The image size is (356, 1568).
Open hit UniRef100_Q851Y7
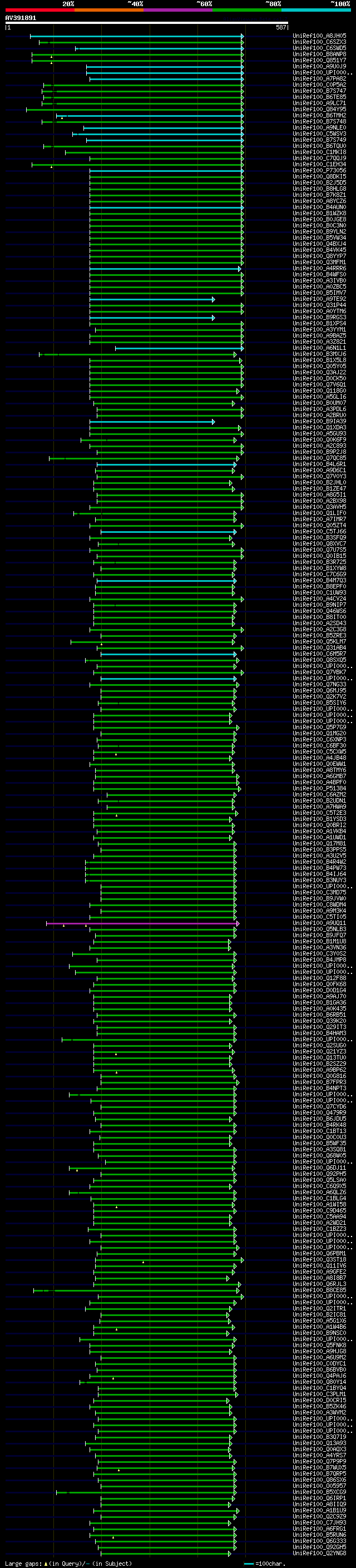click(319, 60)
